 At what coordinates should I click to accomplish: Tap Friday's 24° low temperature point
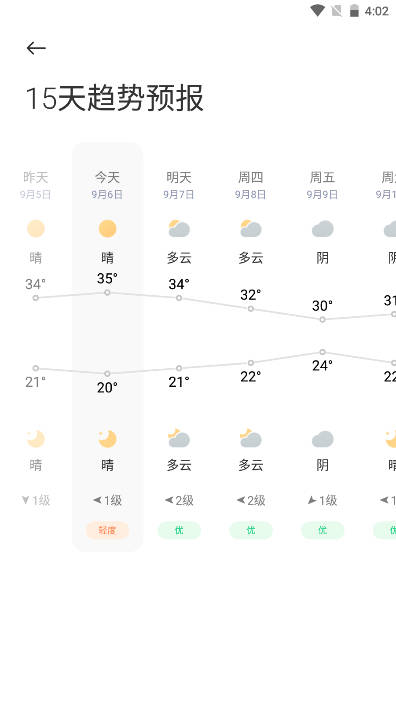tap(322, 352)
